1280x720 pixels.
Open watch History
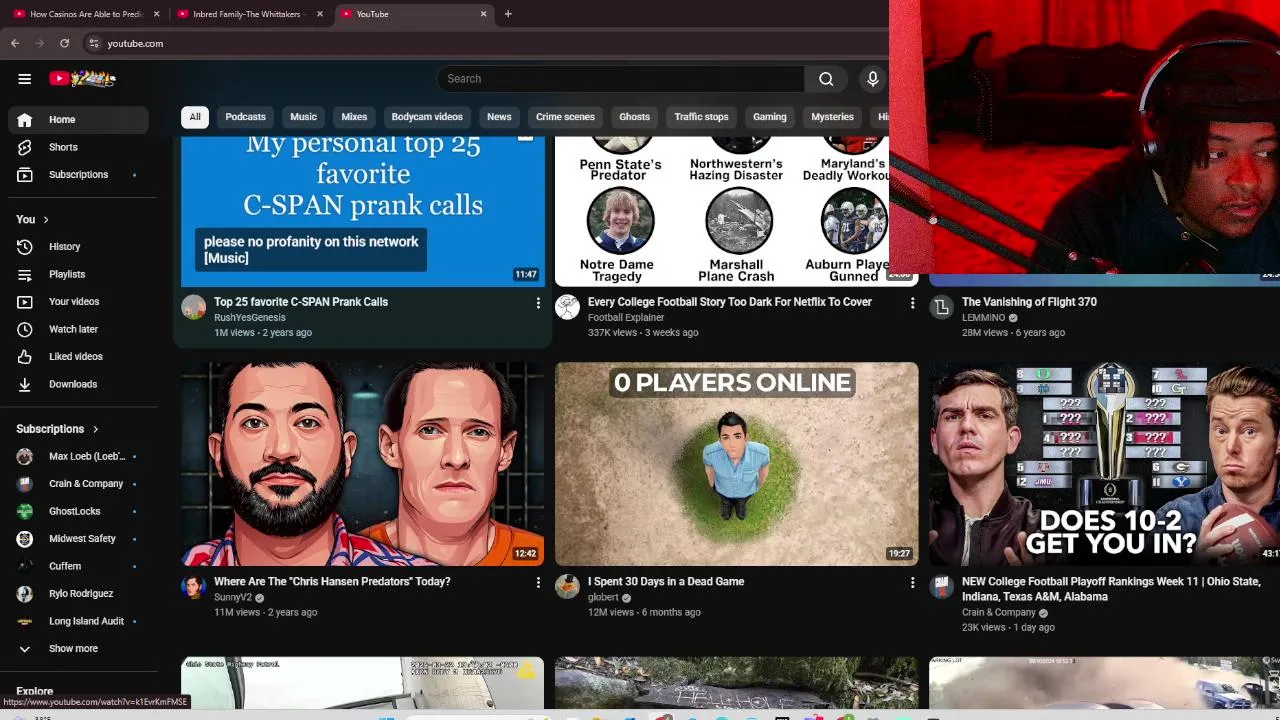(x=78, y=246)
